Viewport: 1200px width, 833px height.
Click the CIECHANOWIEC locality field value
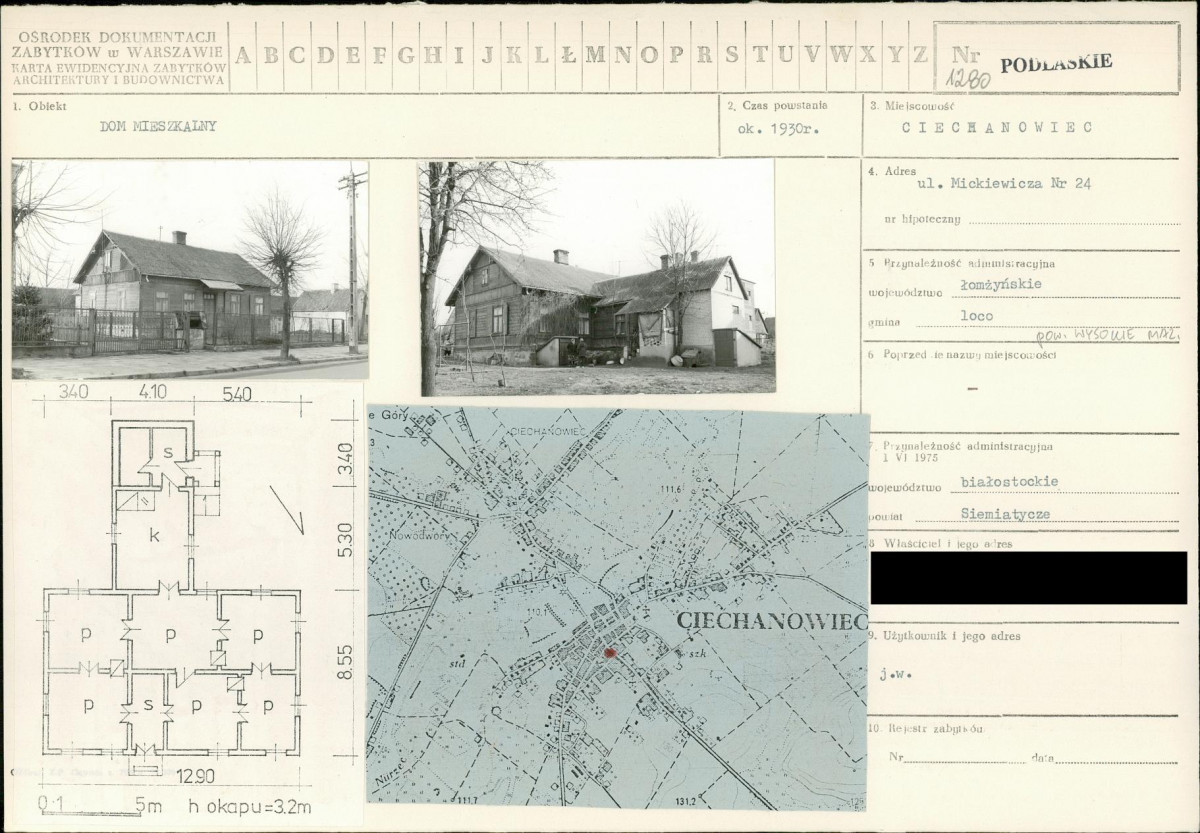click(x=996, y=128)
